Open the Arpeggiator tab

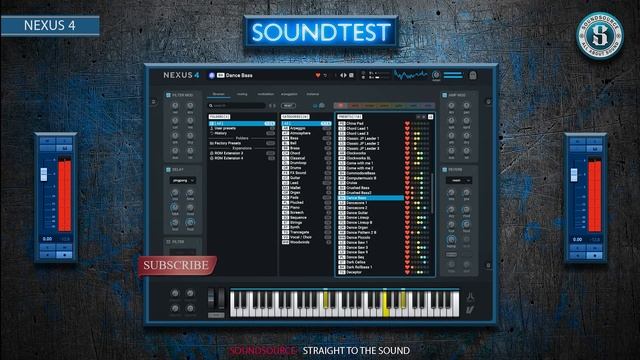click(x=289, y=94)
